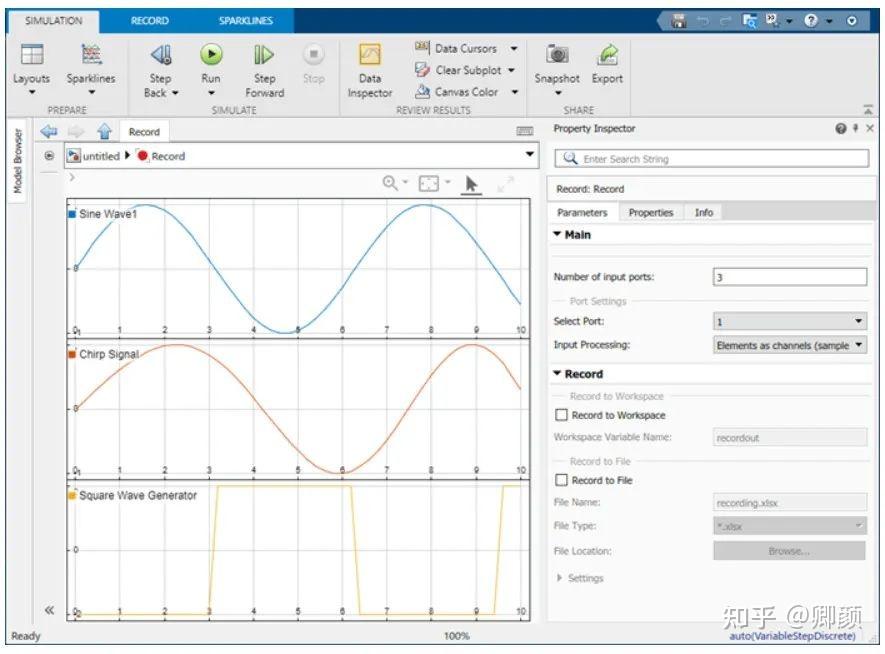
Task: Select the fit-to-view tool above the plots
Action: [427, 183]
